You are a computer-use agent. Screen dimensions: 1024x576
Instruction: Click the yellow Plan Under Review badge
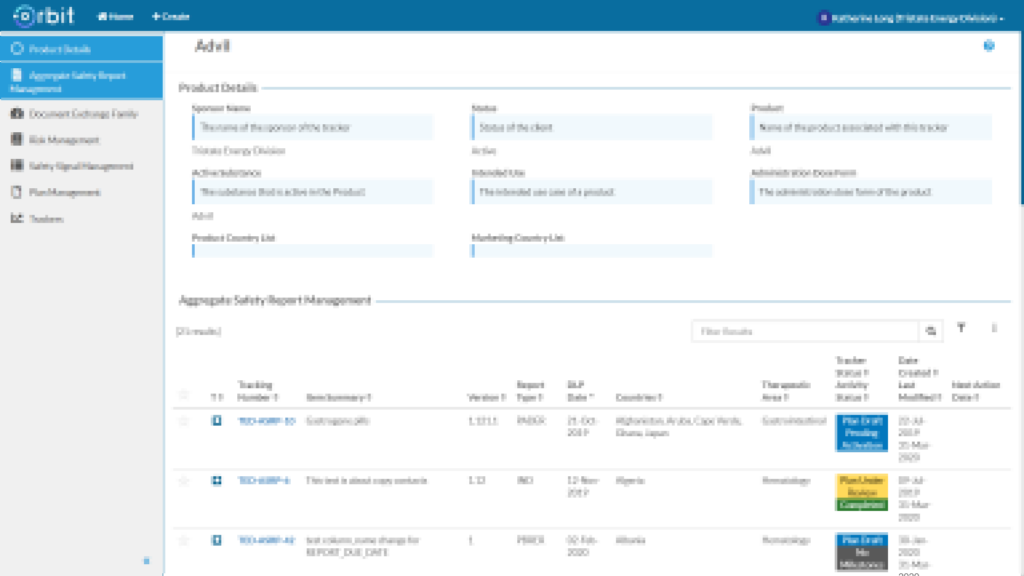click(861, 486)
